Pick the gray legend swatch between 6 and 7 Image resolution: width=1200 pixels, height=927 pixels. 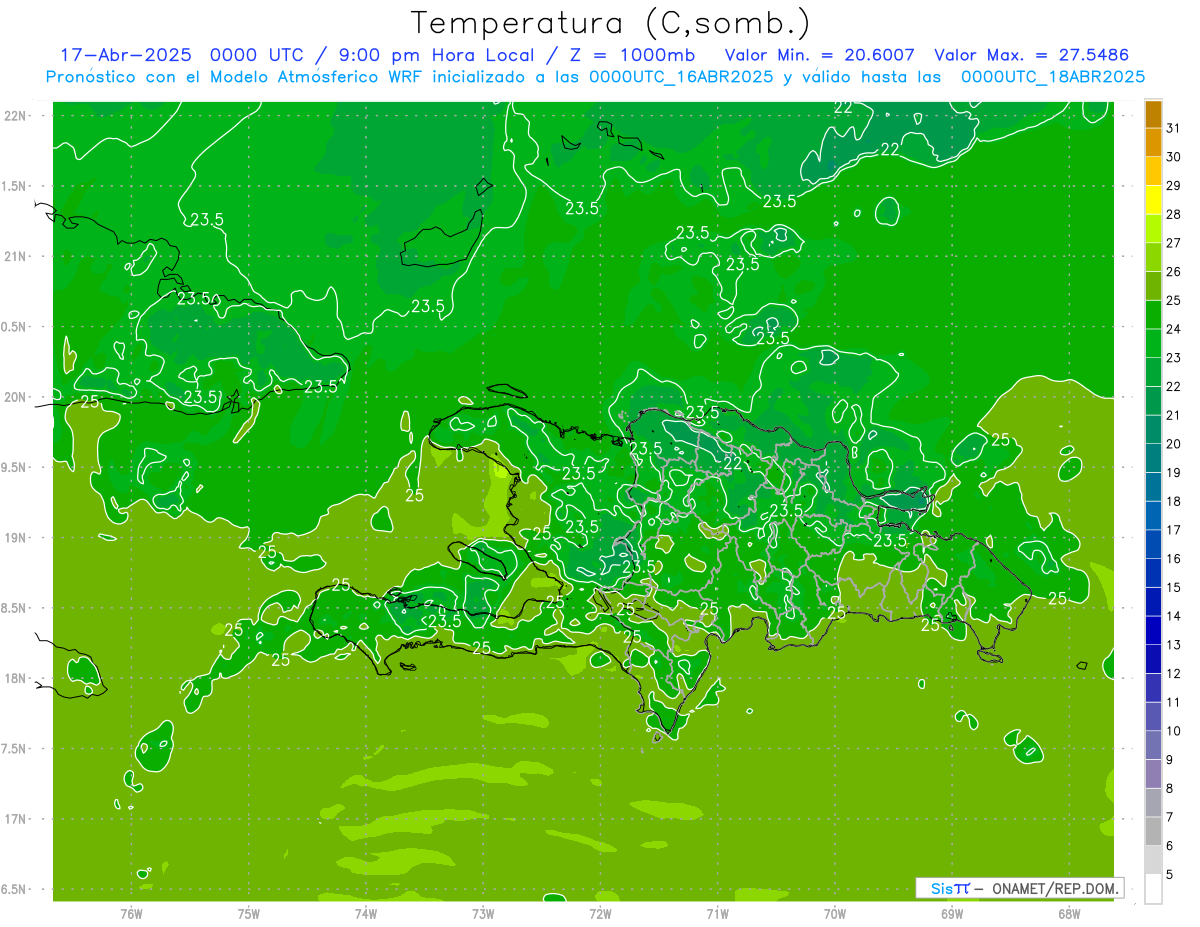tap(1154, 832)
